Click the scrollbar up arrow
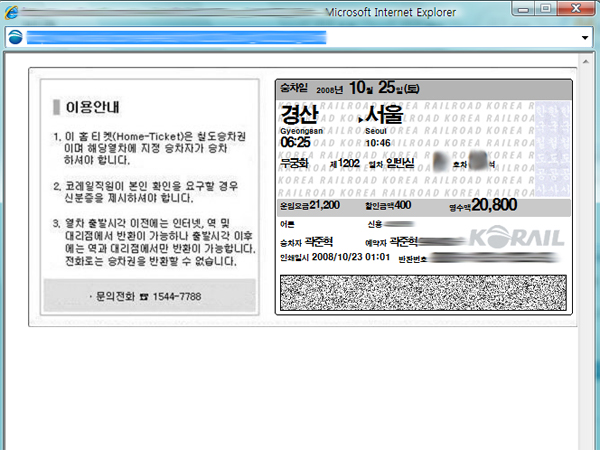The width and height of the screenshot is (600, 450). tap(586, 61)
